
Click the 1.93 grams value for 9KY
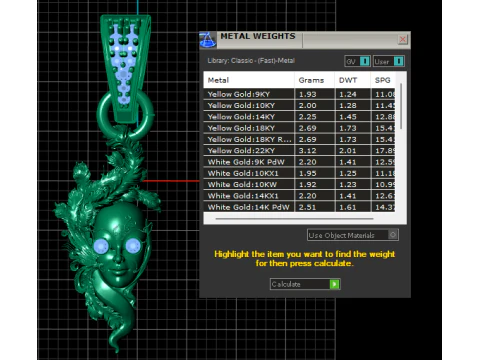click(x=307, y=94)
